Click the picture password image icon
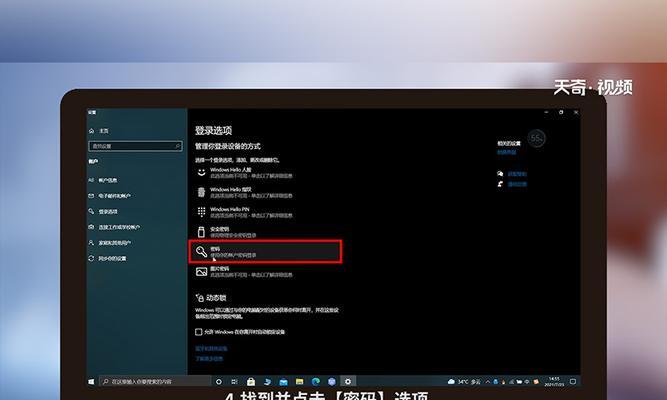The width and height of the screenshot is (667, 400). pyautogui.click(x=201, y=271)
